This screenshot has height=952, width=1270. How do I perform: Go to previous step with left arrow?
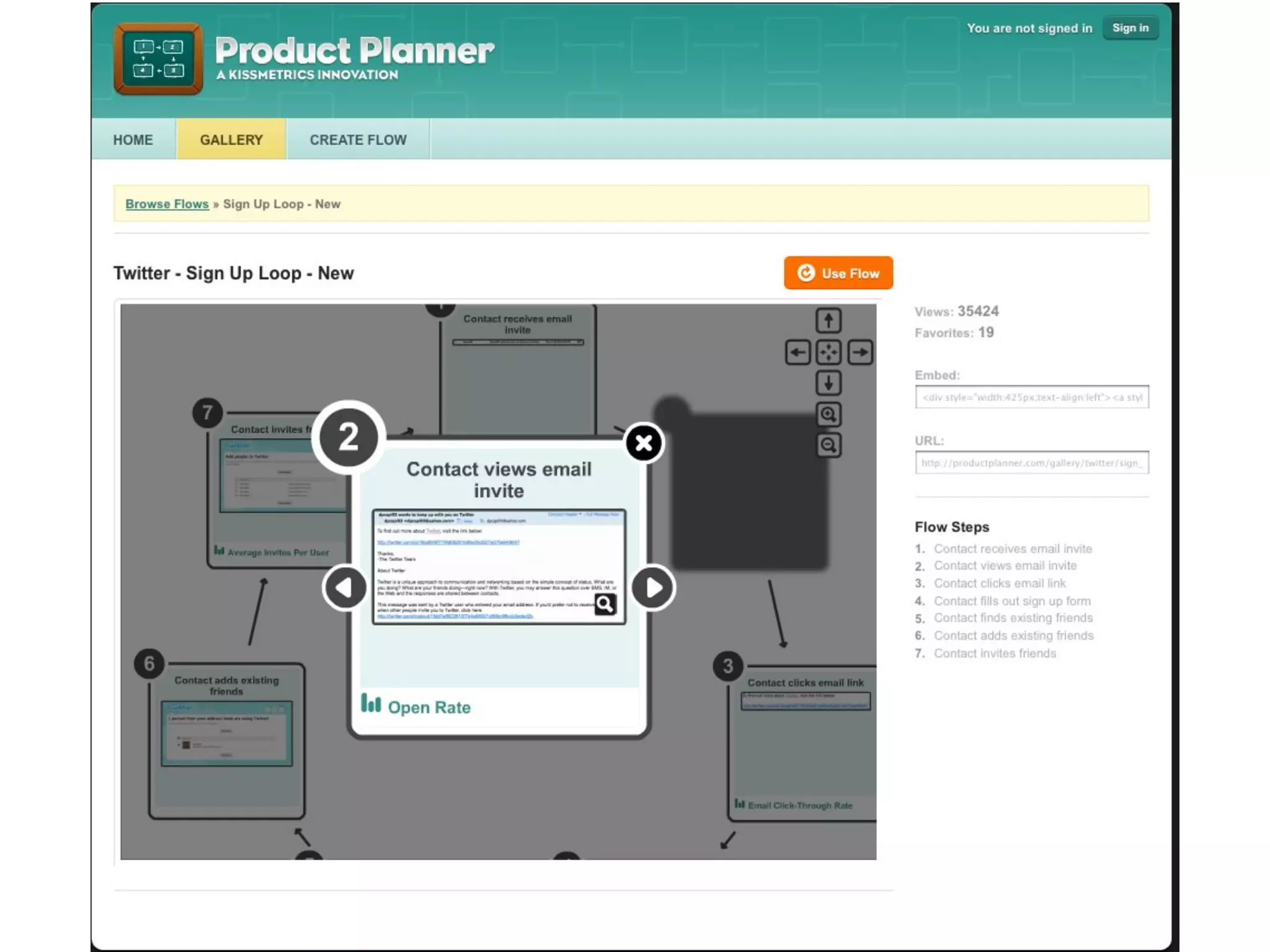[x=345, y=588]
